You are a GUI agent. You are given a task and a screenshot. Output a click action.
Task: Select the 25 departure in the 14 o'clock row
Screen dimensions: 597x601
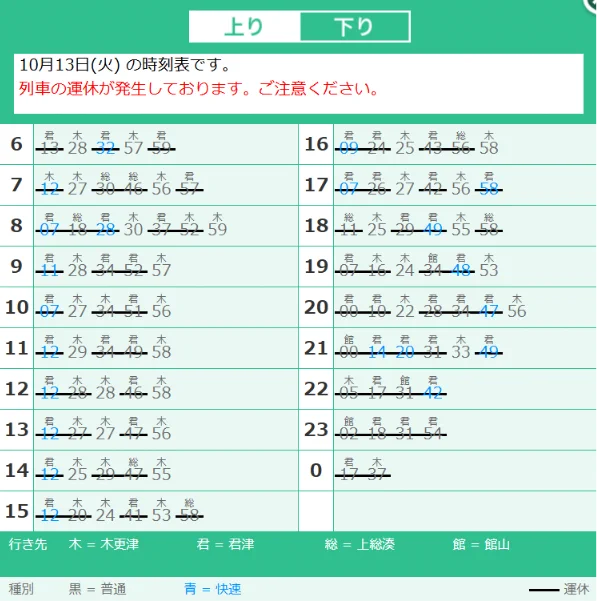77,475
